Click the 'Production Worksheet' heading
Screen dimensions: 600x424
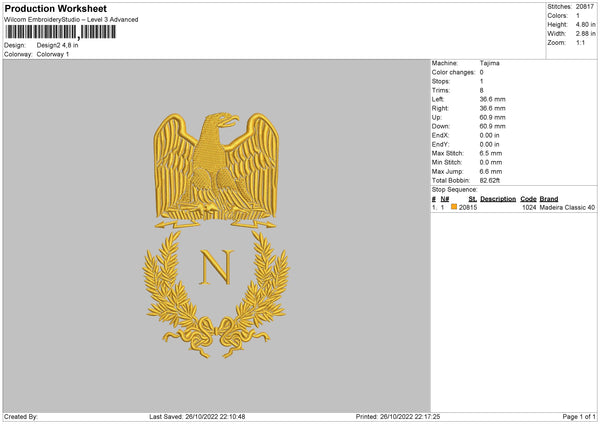[55, 8]
